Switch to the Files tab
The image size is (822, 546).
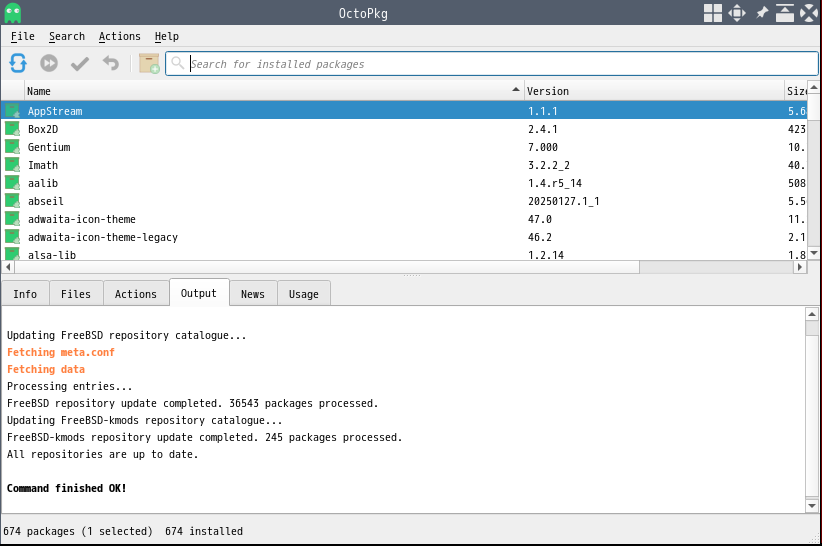click(x=76, y=294)
